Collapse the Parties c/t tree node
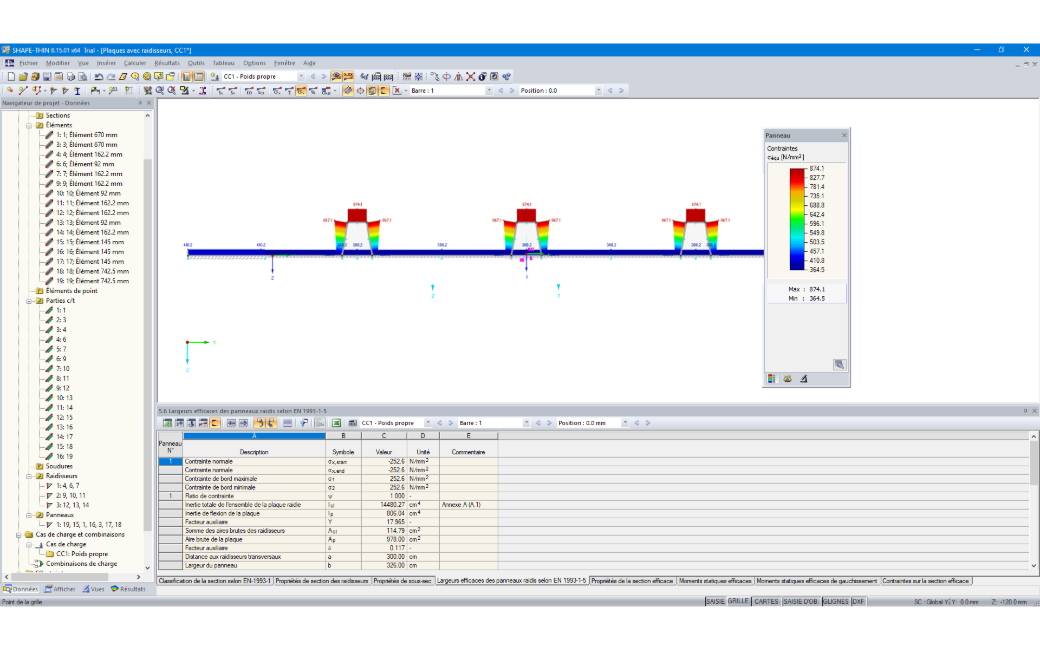 (29, 301)
